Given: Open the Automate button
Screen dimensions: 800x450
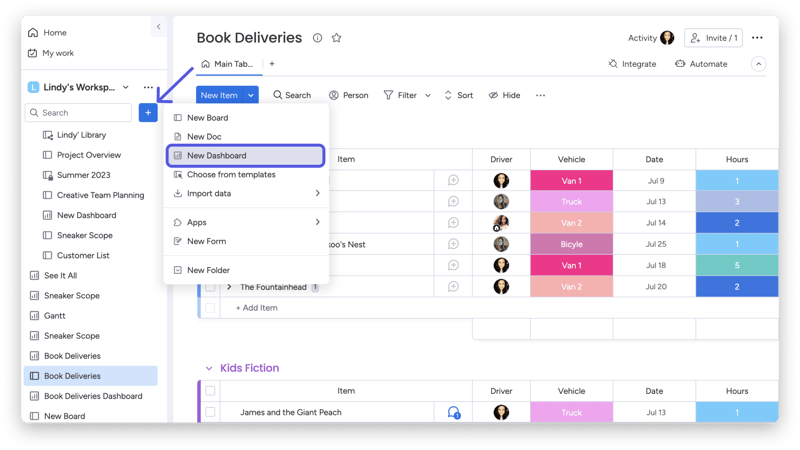Looking at the screenshot, I should pyautogui.click(x=701, y=64).
